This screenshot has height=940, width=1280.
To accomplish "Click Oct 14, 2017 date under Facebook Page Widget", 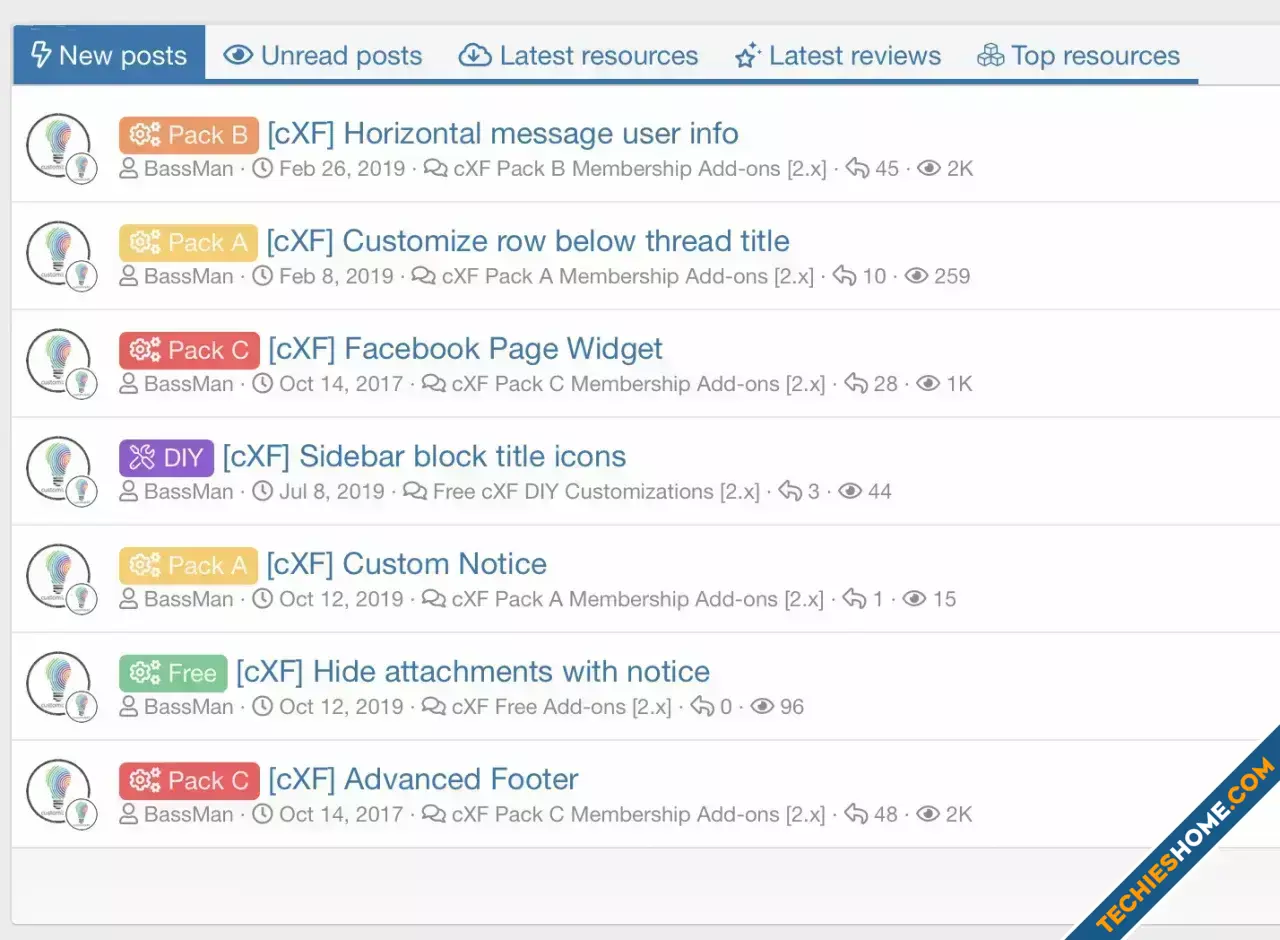I will click(x=341, y=383).
